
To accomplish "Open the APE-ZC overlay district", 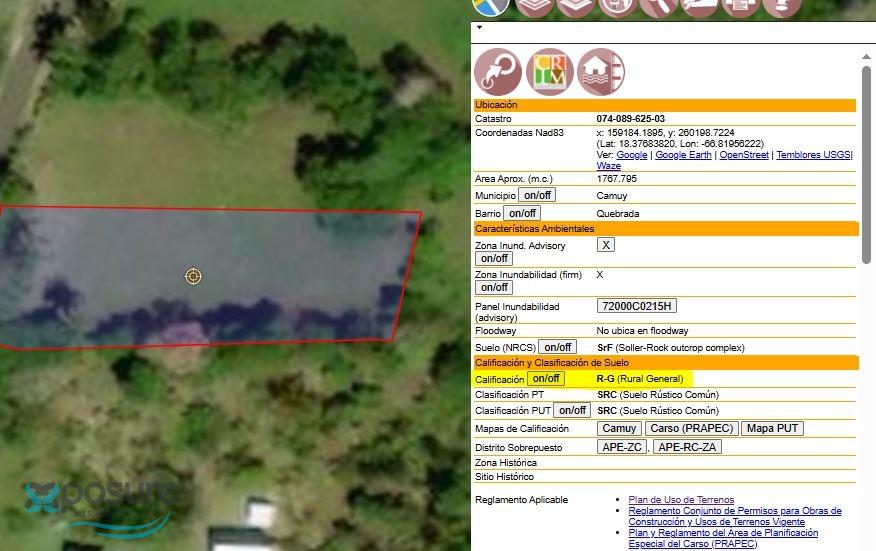I will click(x=621, y=447).
